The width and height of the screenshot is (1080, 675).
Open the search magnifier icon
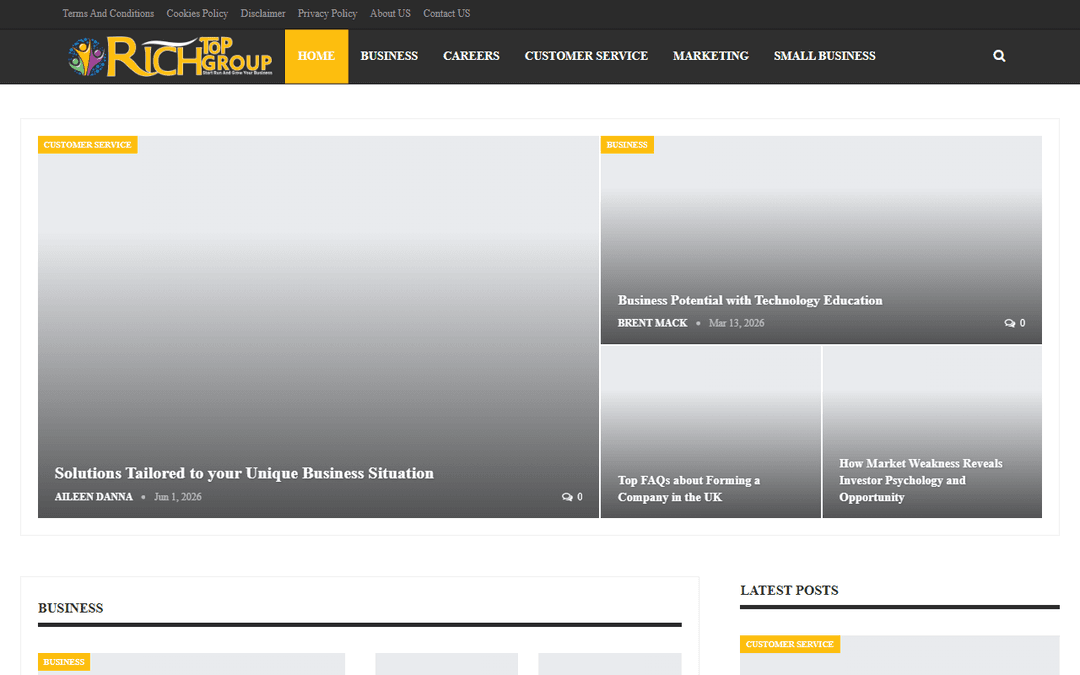(999, 56)
